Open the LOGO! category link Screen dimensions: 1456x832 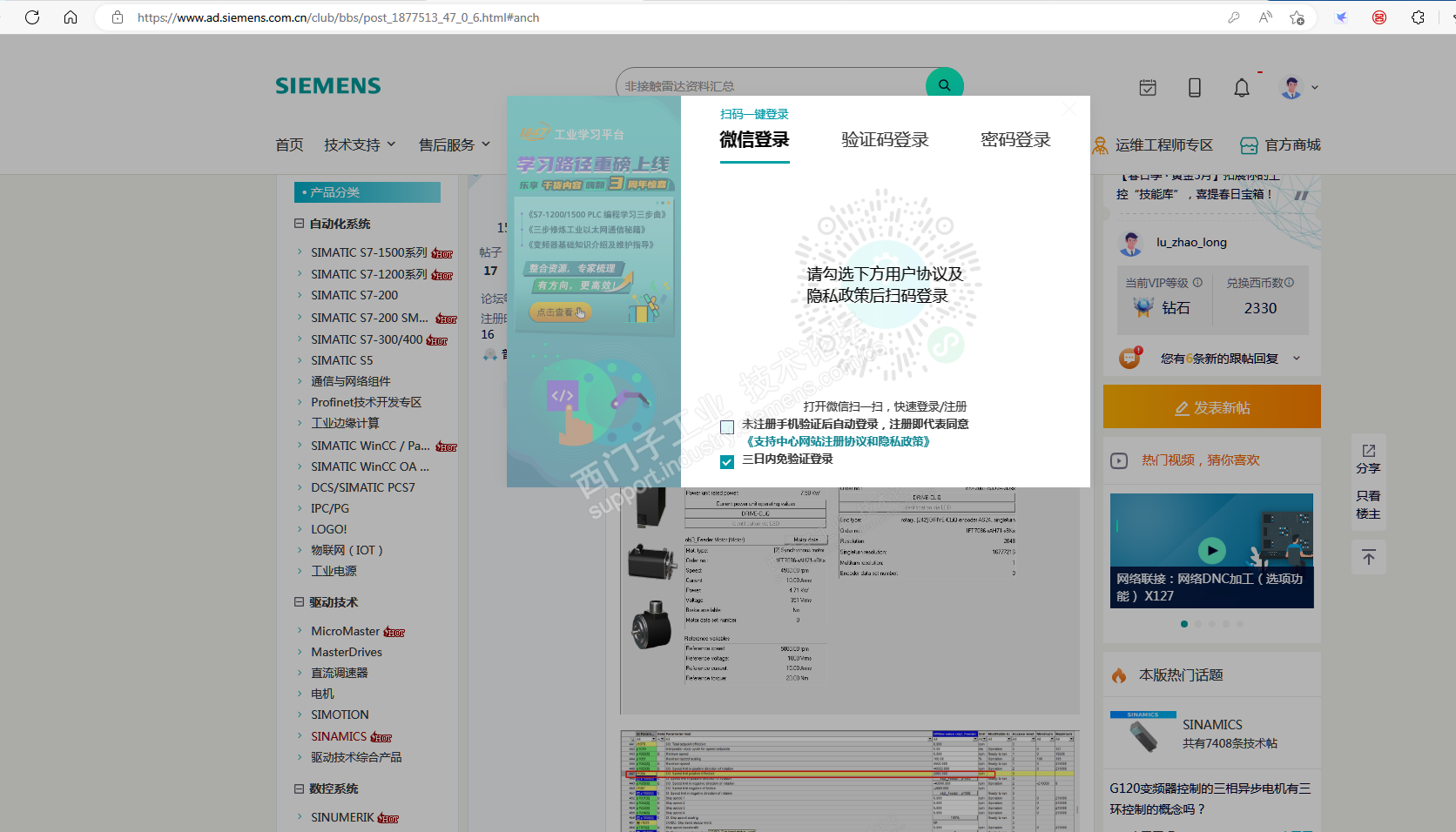[329, 529]
